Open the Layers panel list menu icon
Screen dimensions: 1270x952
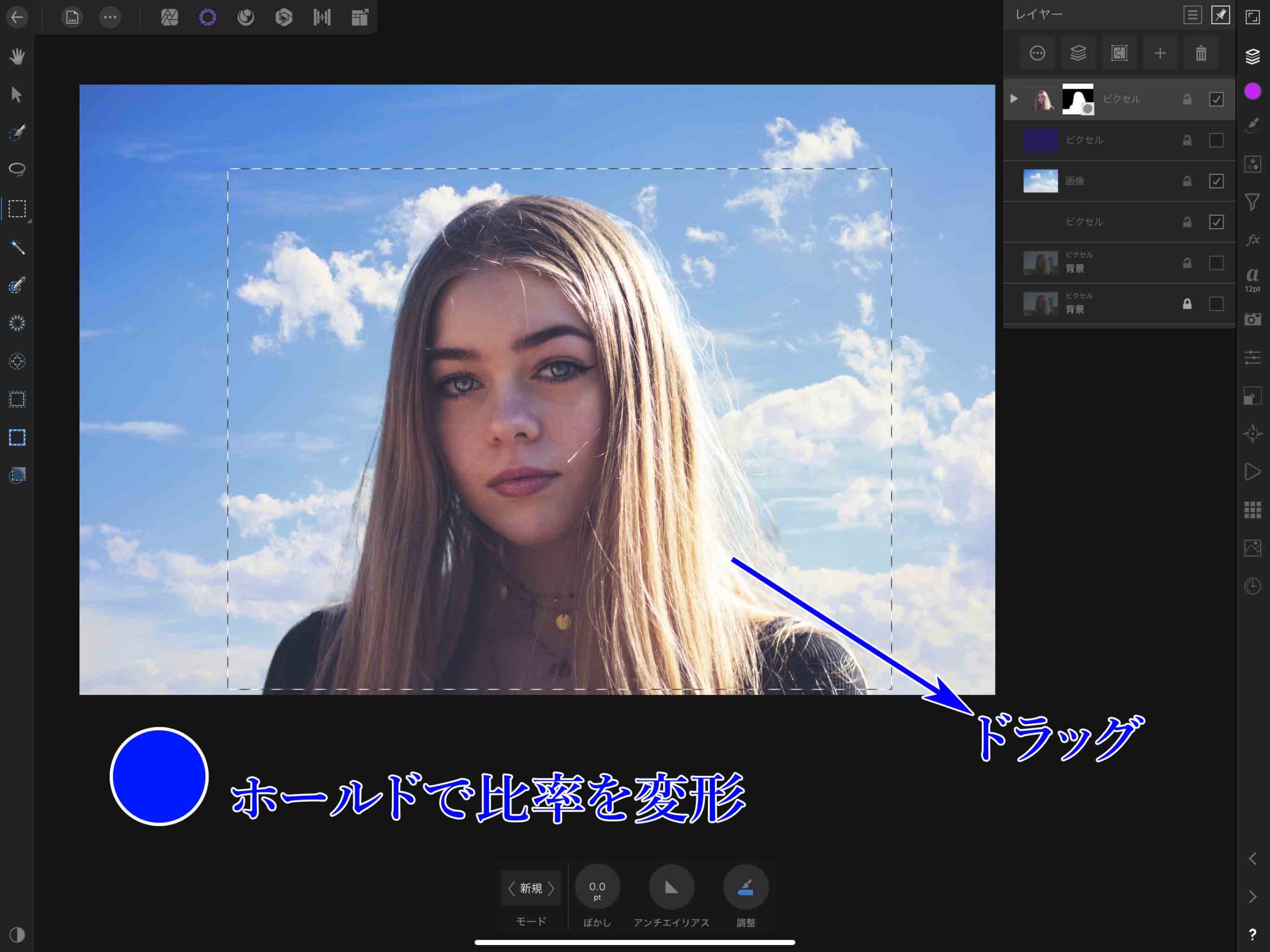point(1192,15)
